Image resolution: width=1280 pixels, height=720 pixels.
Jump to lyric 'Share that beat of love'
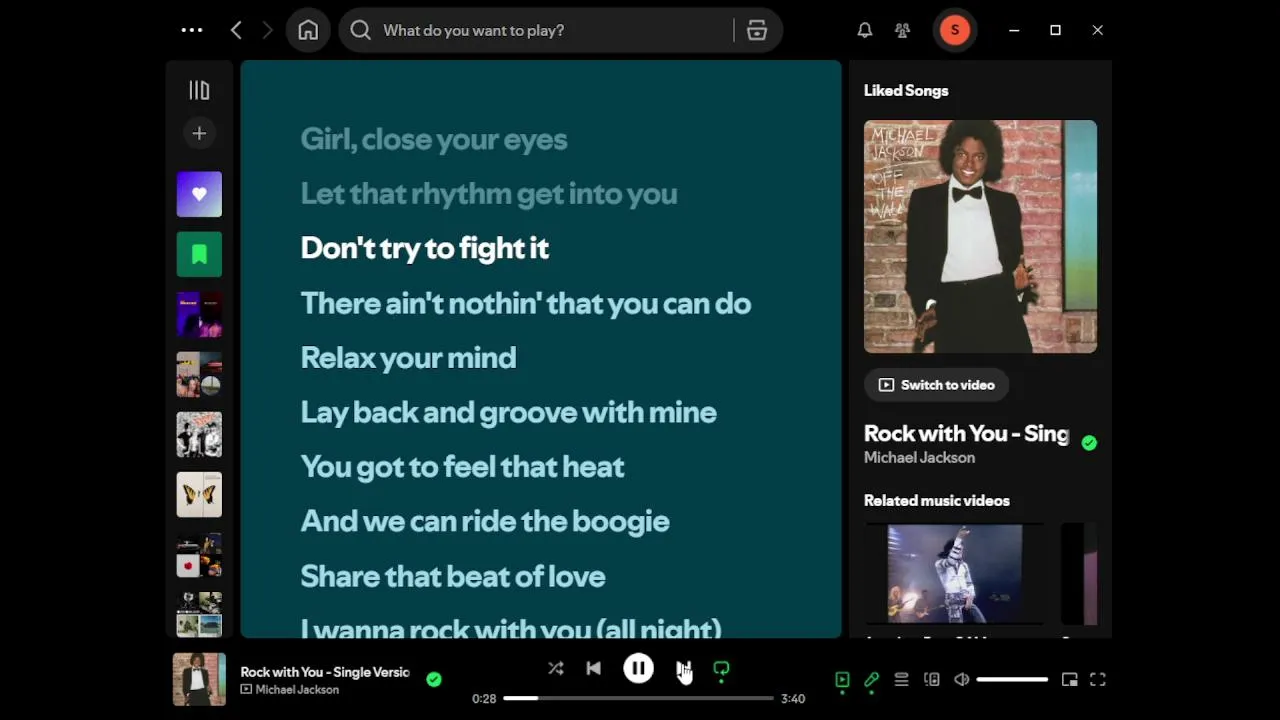pyautogui.click(x=453, y=576)
